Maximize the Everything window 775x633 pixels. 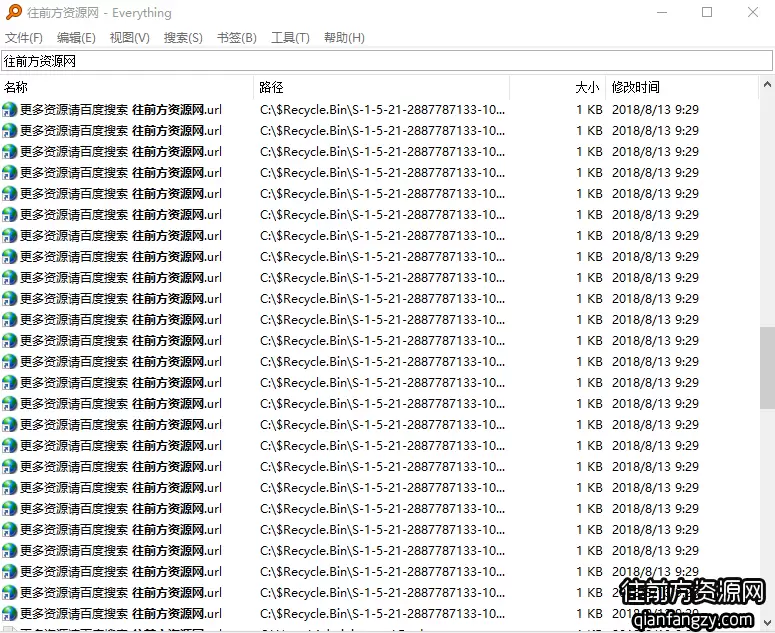tap(707, 12)
